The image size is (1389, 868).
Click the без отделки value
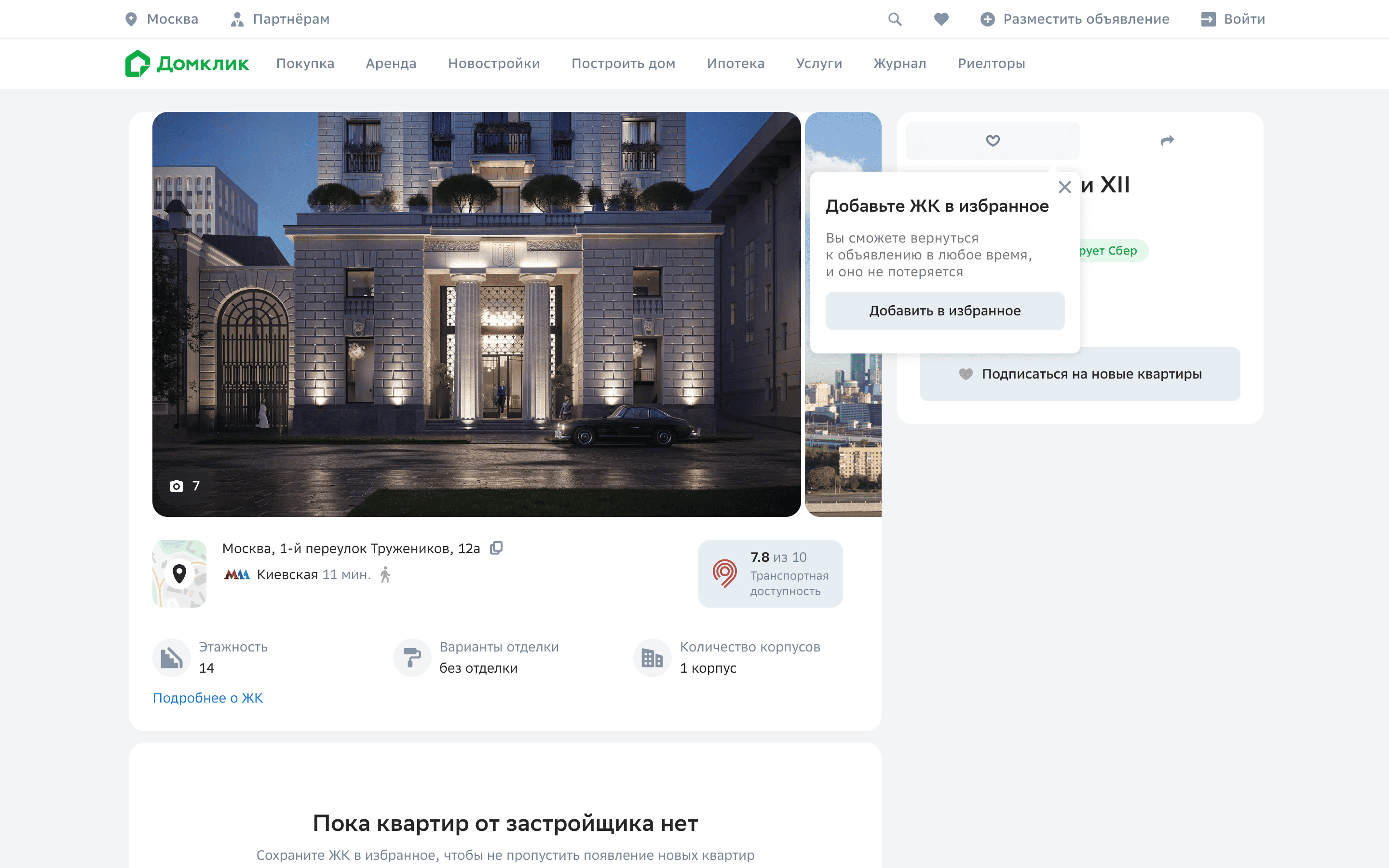pyautogui.click(x=478, y=668)
